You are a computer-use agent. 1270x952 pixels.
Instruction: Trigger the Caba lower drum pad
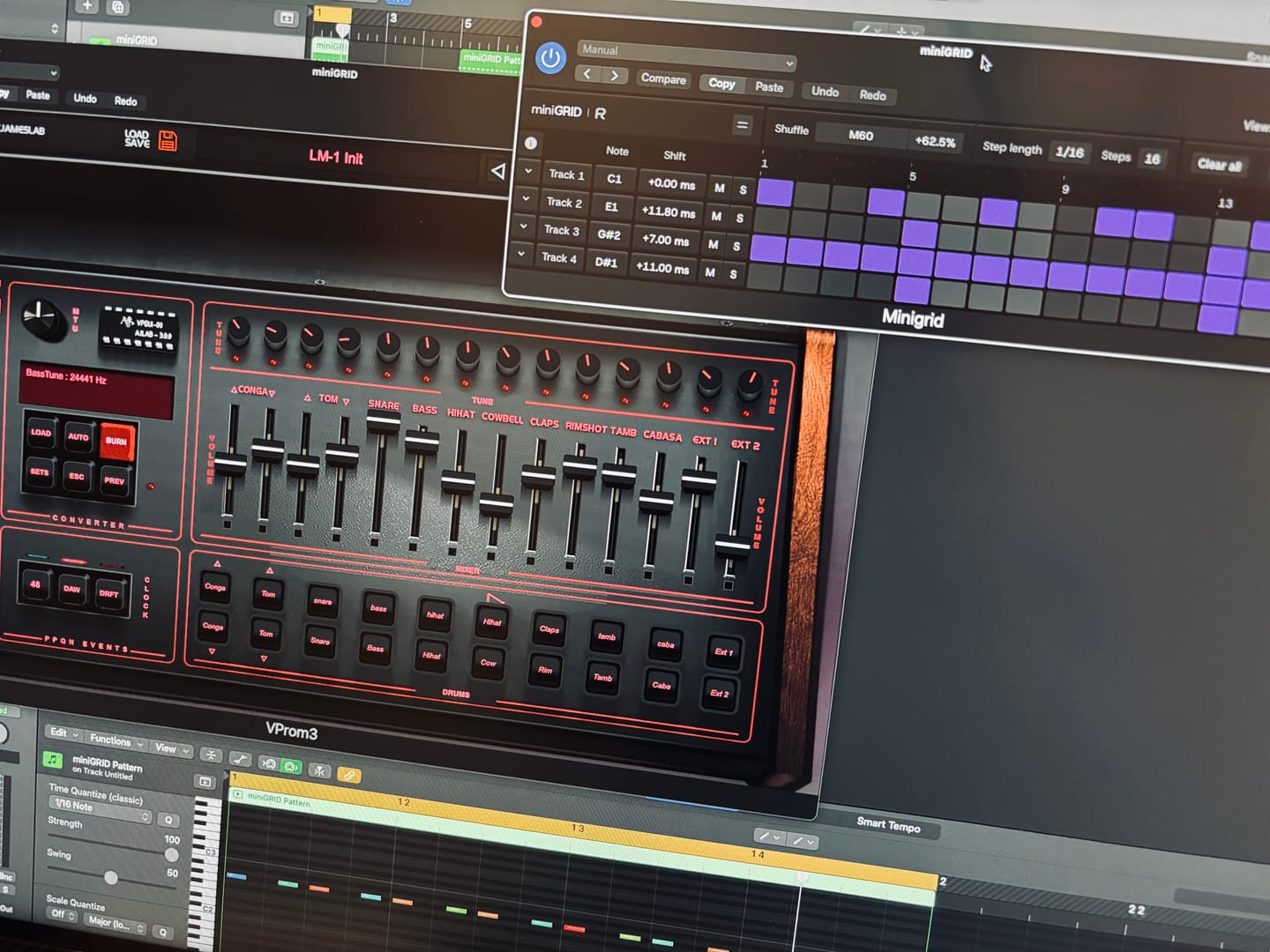[x=661, y=685]
